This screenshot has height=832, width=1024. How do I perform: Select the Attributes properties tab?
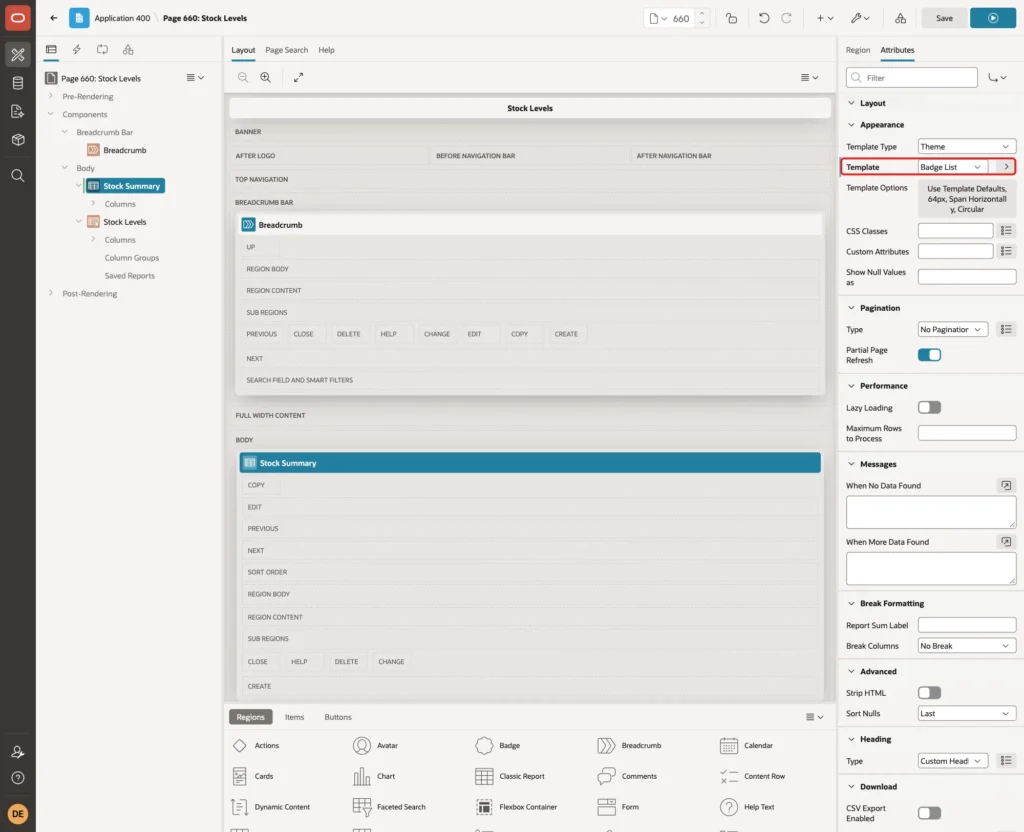click(897, 50)
